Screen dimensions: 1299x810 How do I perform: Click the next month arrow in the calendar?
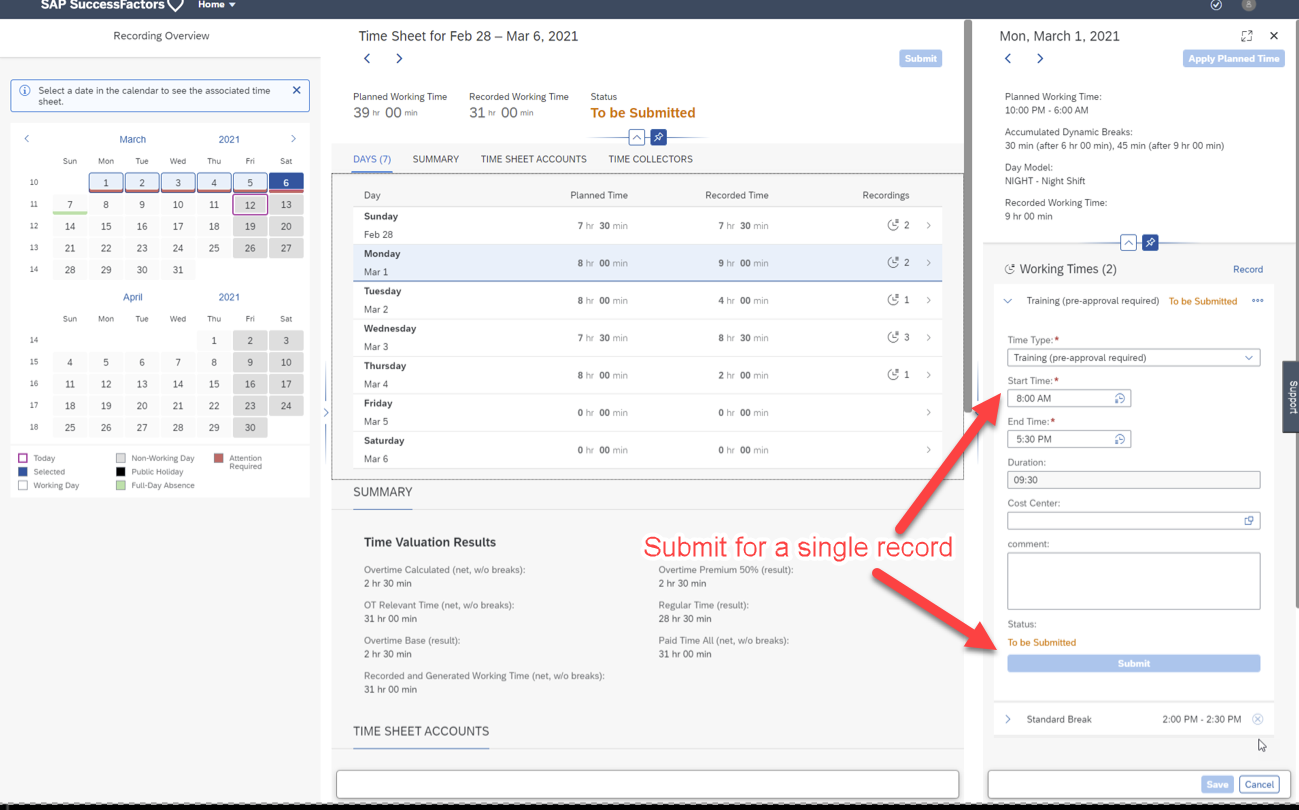coord(293,139)
